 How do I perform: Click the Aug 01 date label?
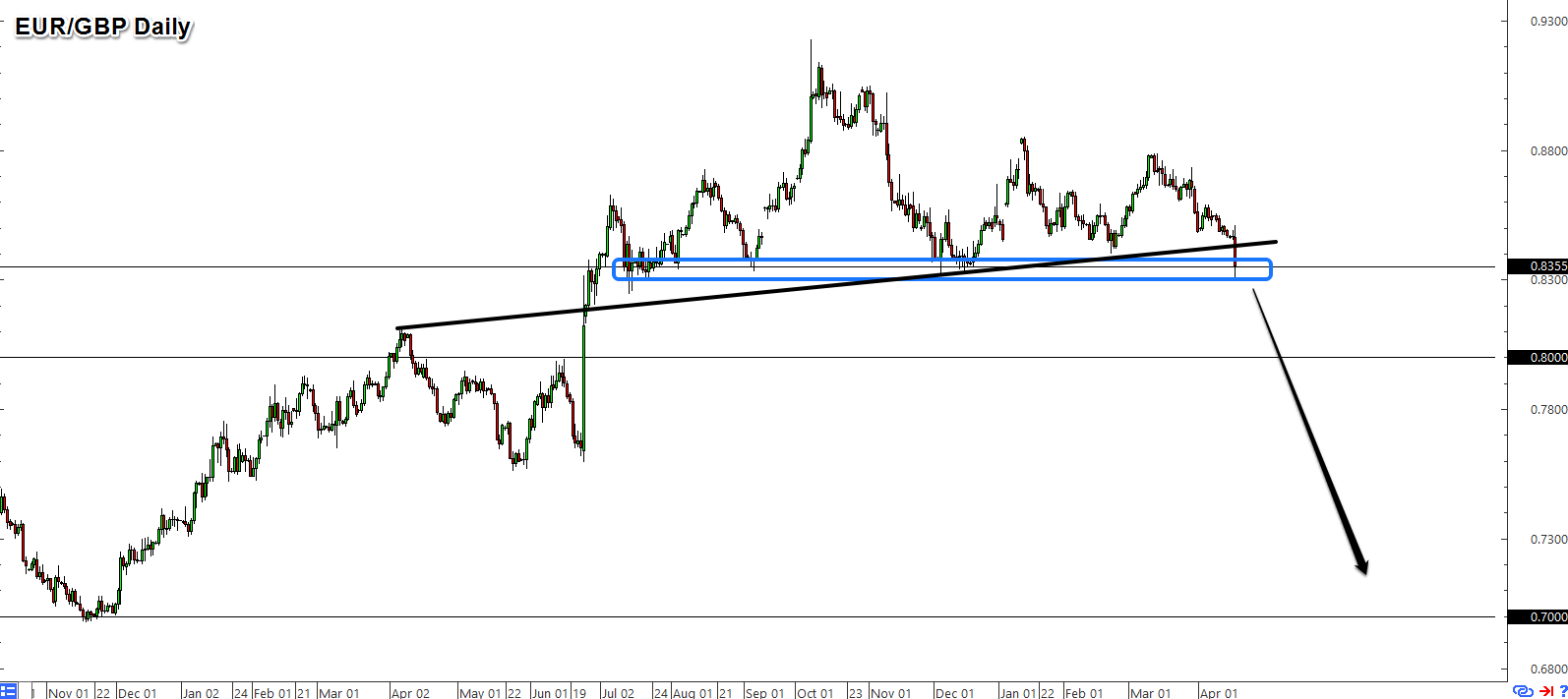[x=694, y=693]
